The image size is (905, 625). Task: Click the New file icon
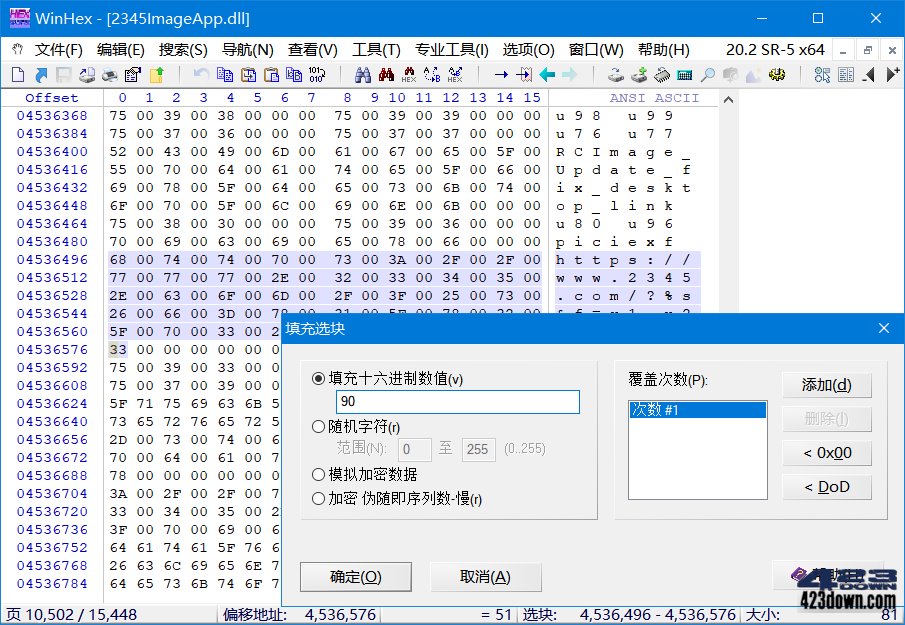click(17, 73)
